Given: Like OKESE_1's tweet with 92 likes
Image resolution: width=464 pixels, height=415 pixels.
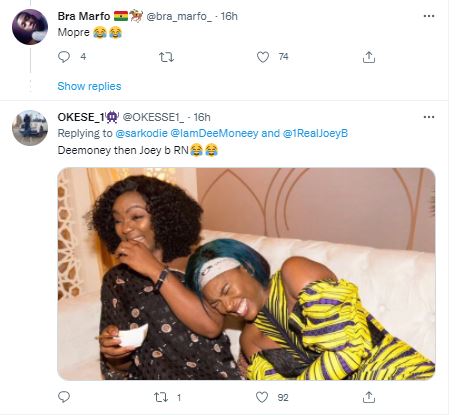Looking at the screenshot, I should 262,397.
